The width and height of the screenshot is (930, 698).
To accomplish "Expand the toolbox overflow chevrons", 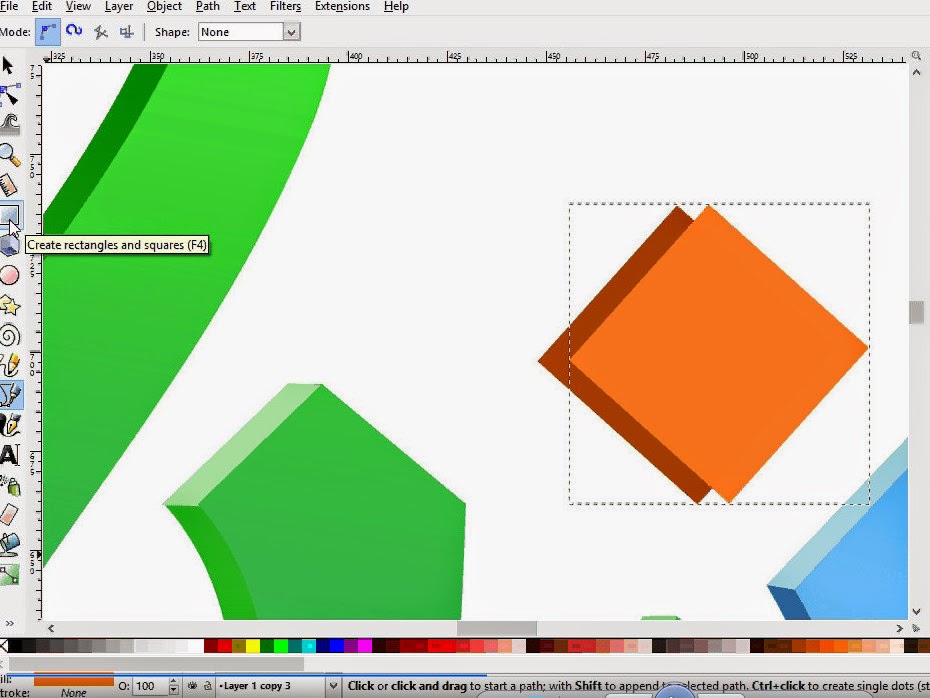I will pos(9,623).
